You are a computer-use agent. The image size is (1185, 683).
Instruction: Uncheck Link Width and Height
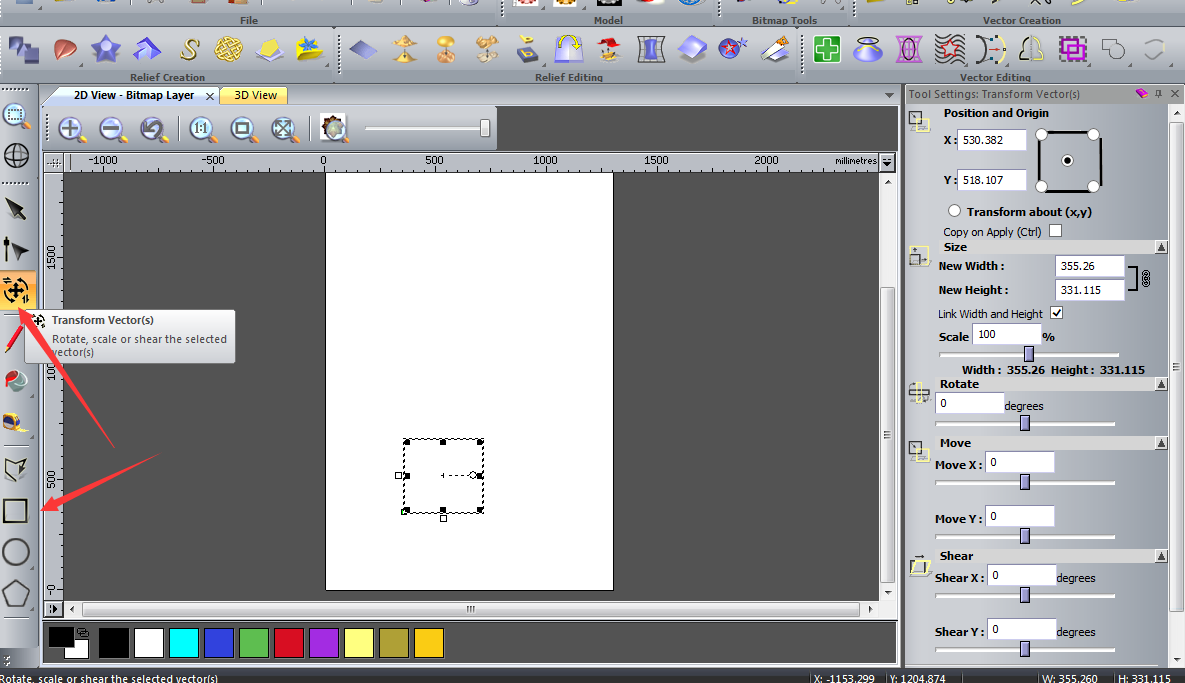1057,313
